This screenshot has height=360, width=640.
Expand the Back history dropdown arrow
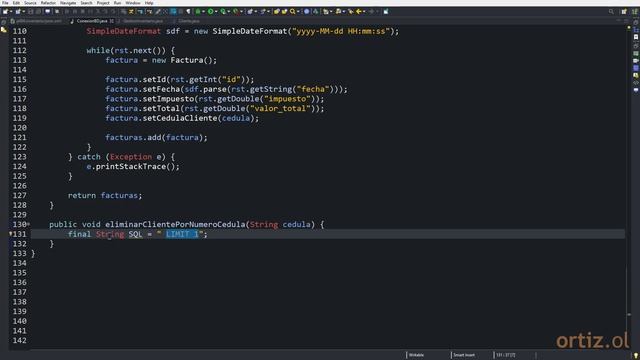click(364, 11)
